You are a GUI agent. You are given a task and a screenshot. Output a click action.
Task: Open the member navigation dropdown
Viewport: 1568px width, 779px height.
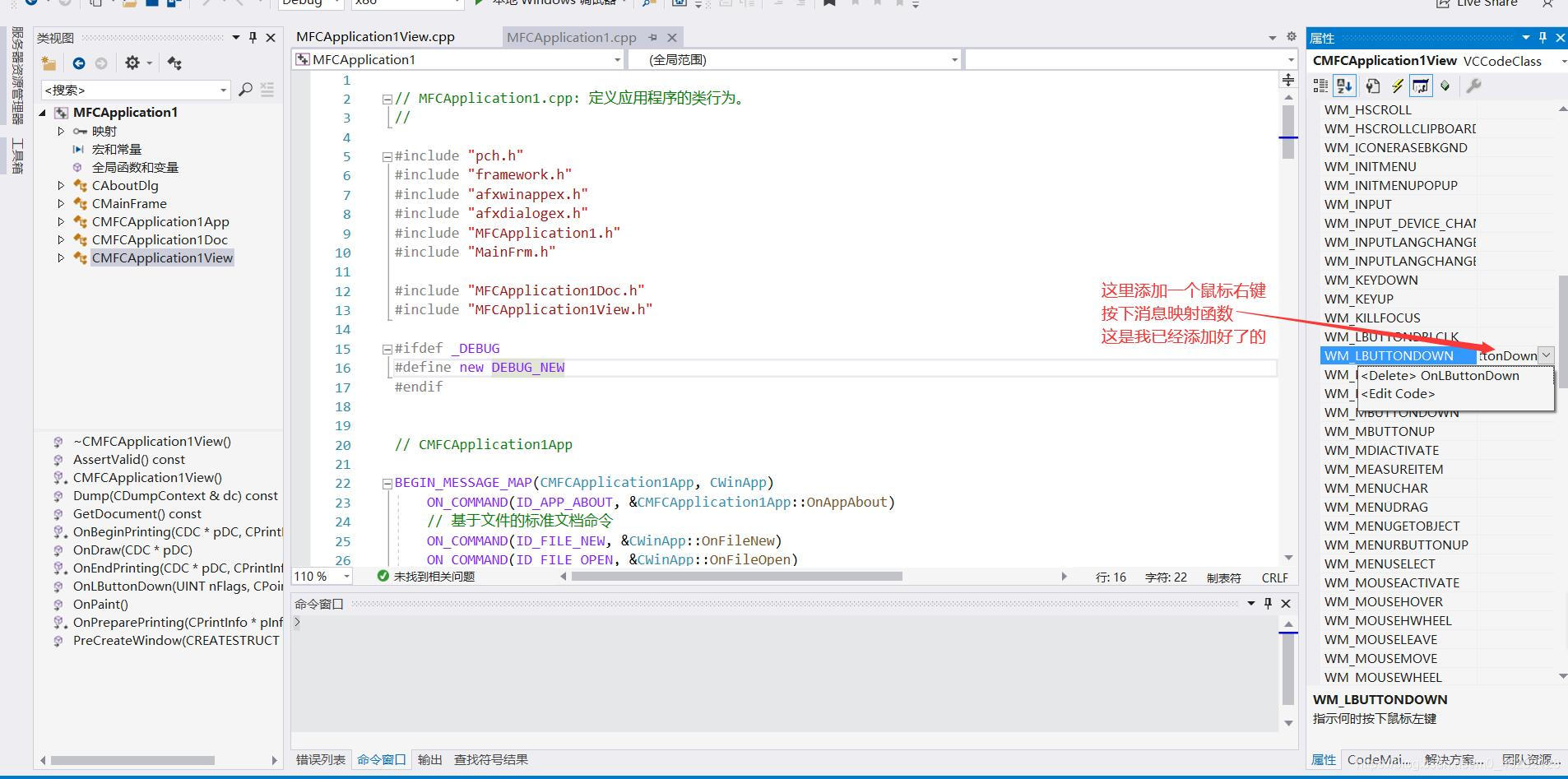coord(1290,59)
